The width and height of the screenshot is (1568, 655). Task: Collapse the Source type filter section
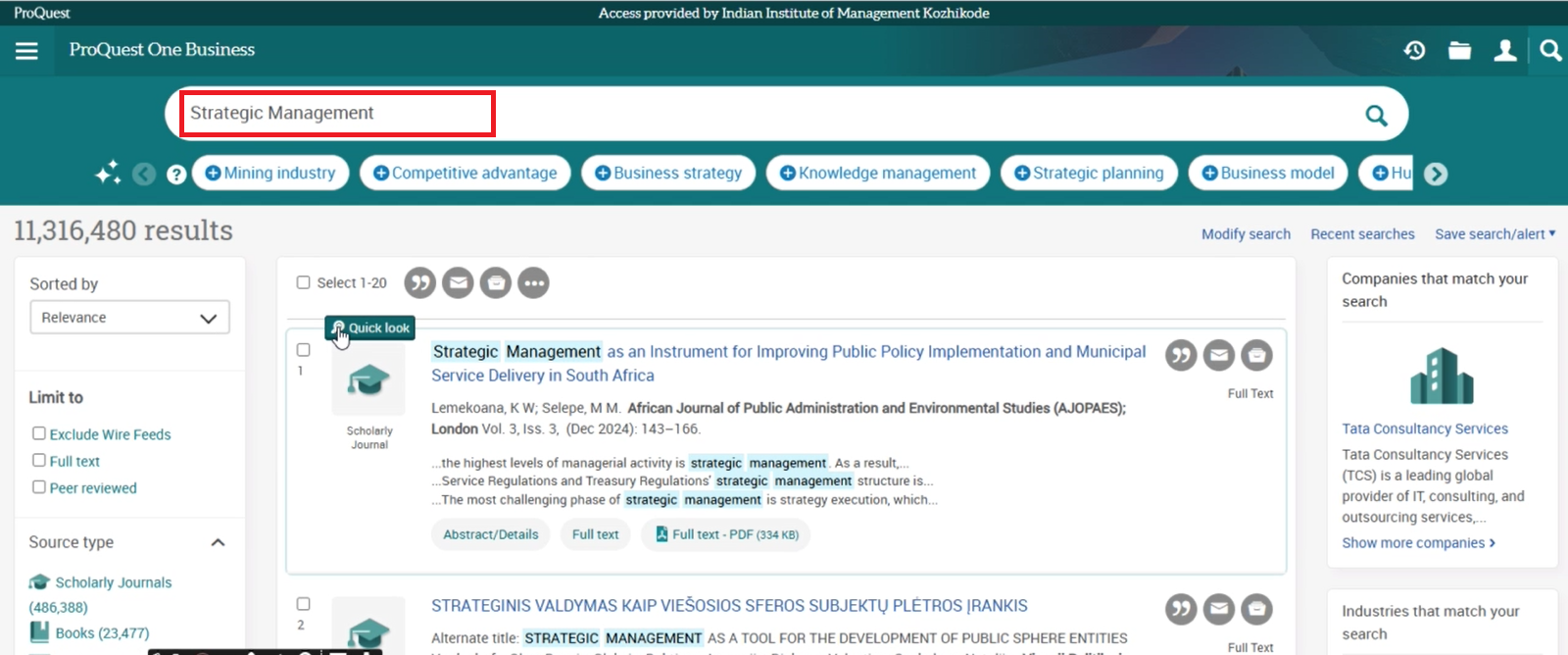point(218,542)
